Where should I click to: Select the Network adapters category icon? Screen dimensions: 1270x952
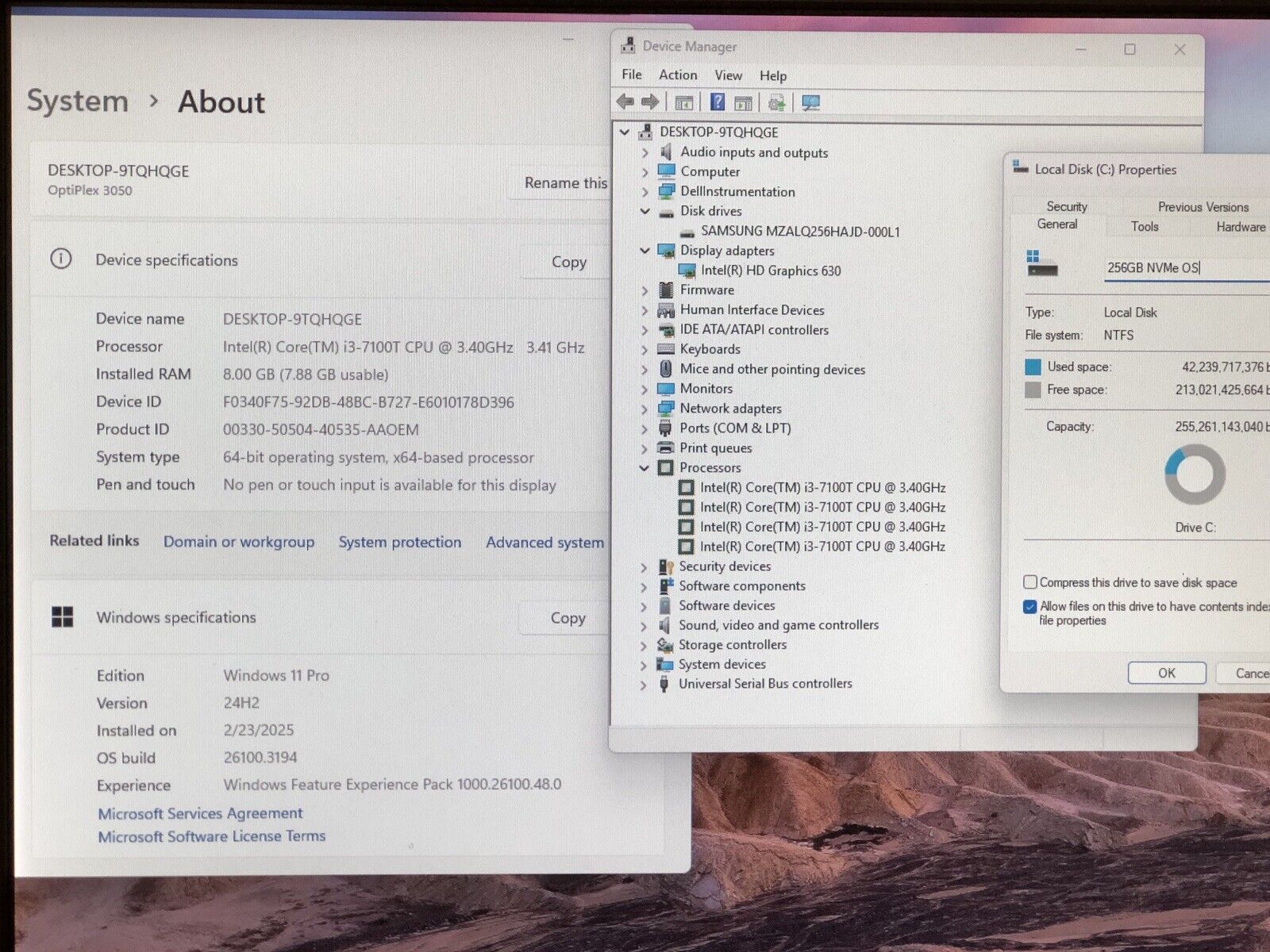[x=665, y=409]
